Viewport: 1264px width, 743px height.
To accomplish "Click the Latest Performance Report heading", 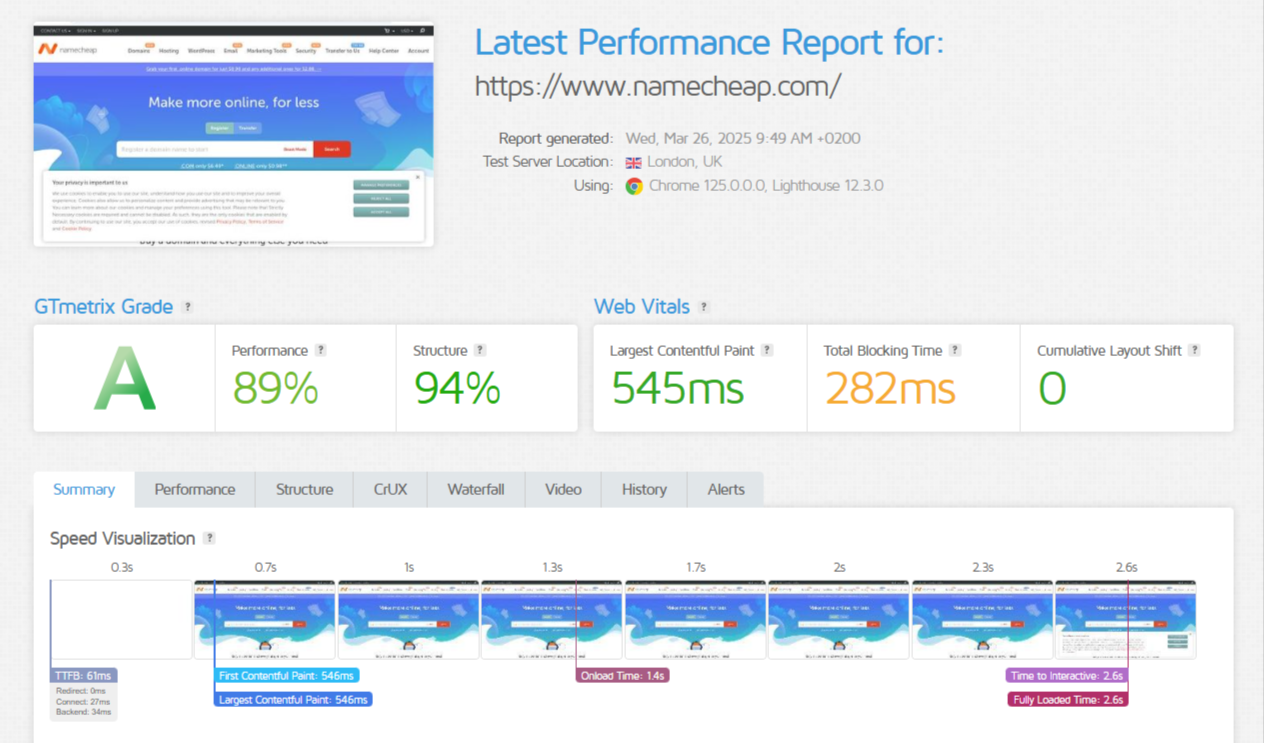I will pyautogui.click(x=709, y=42).
